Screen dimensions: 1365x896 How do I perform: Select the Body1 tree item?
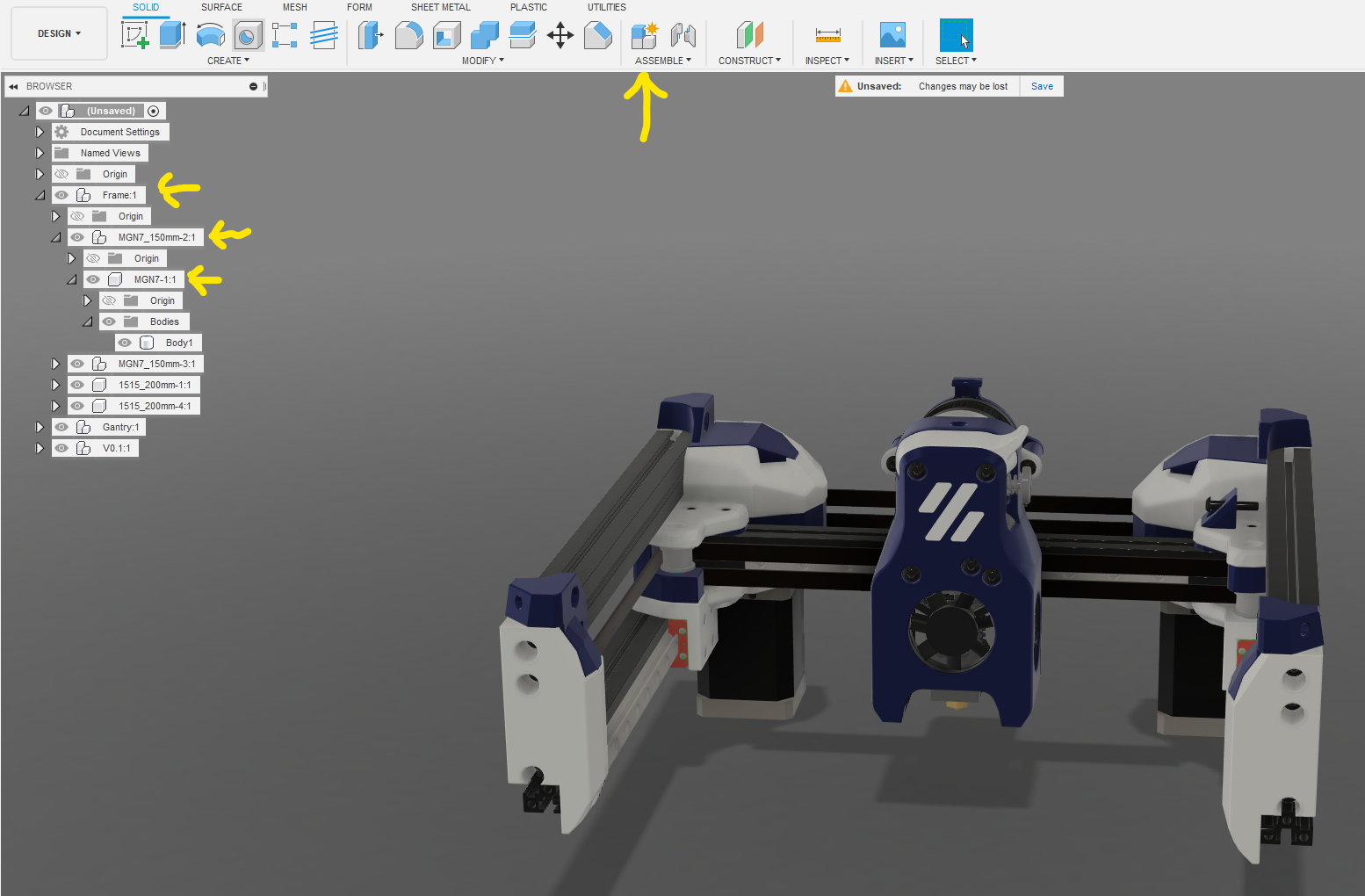[179, 343]
